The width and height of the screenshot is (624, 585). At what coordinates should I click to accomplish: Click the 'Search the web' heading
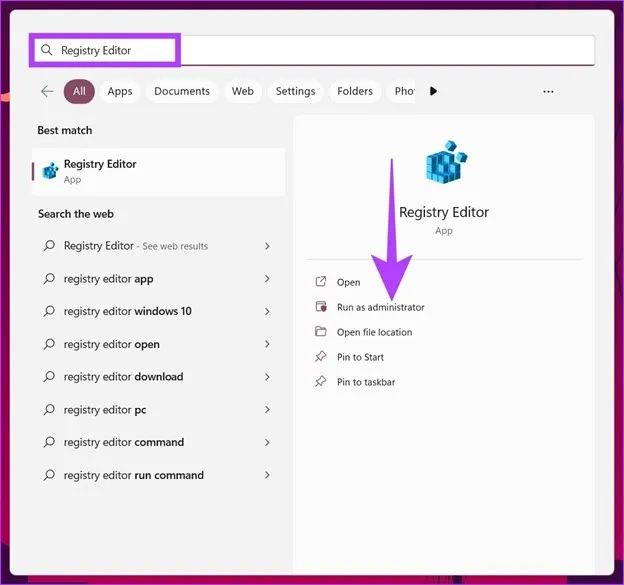[76, 214]
